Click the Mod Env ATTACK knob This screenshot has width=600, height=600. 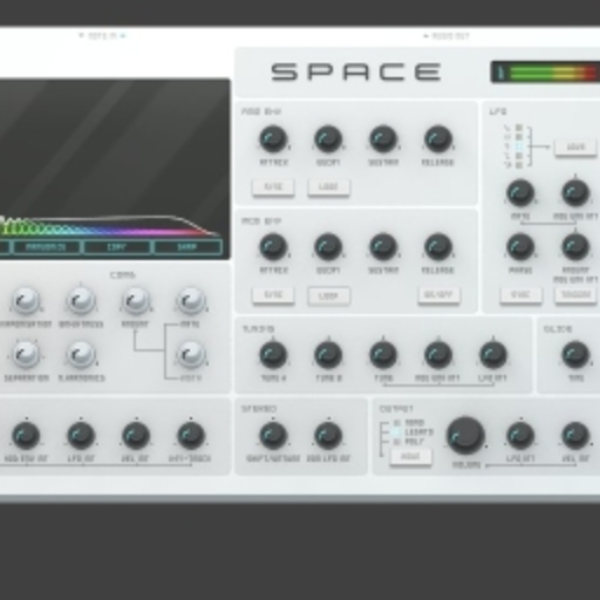pyautogui.click(x=273, y=247)
